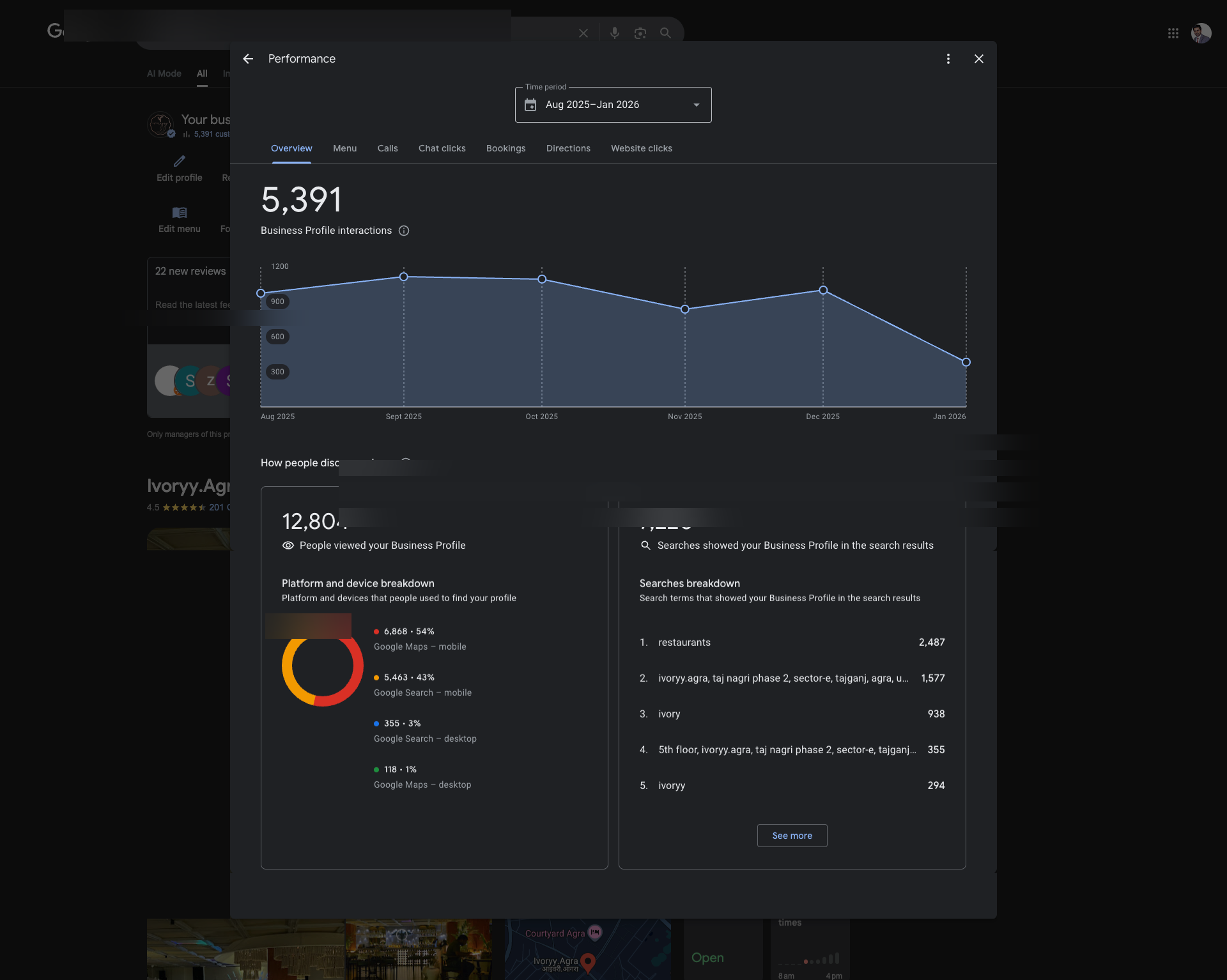The height and width of the screenshot is (980, 1227).
Task: Open the three-dot more options menu
Action: pos(948,59)
